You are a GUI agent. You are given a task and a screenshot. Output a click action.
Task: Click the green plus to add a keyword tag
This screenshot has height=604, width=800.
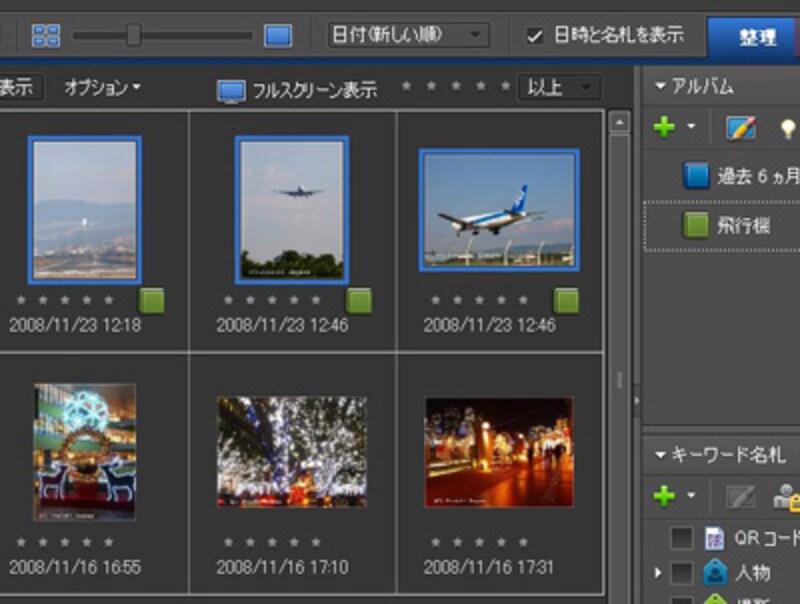tap(662, 494)
